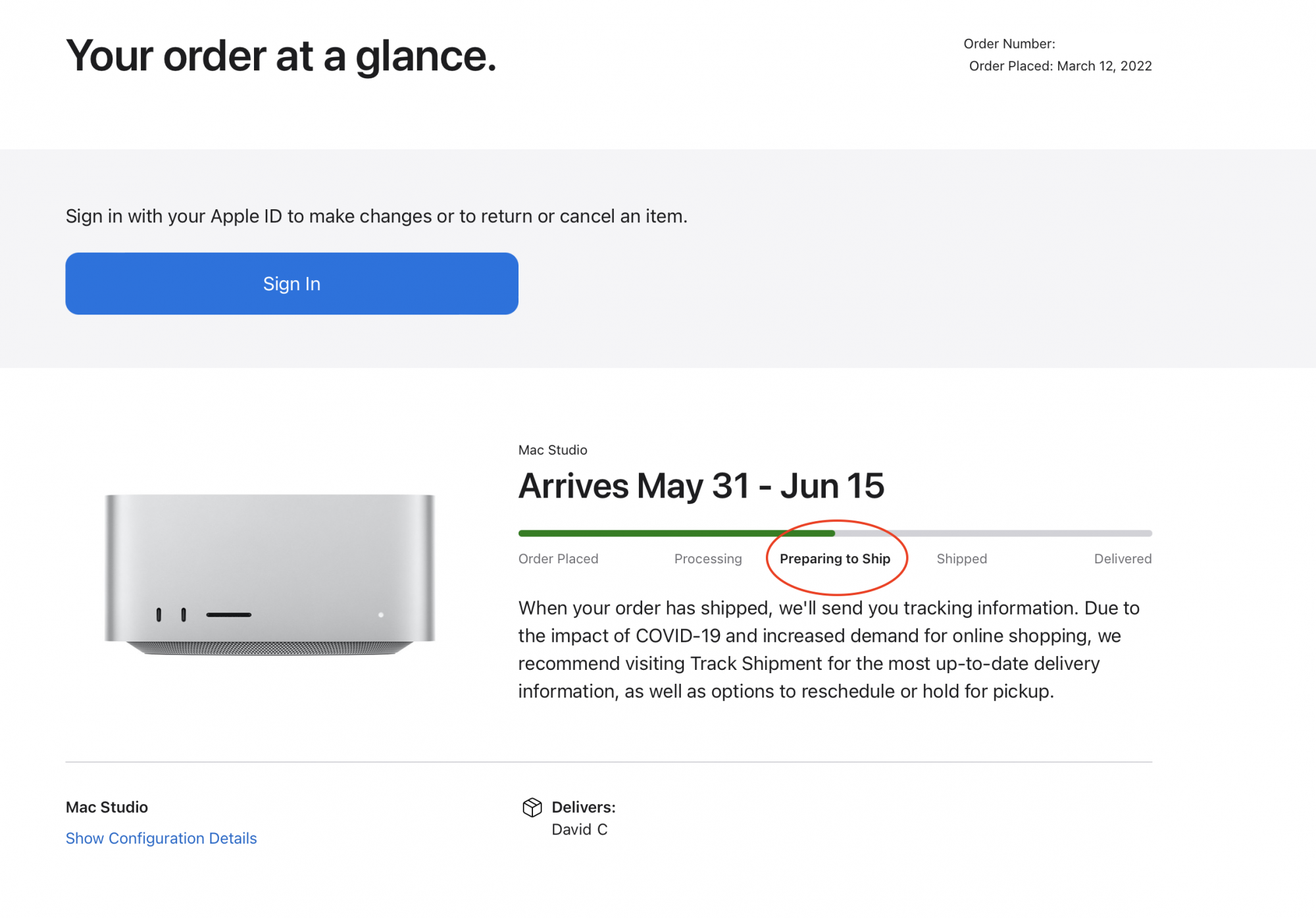Click the delivery box icon beside Delivers
Viewport: 1316px width, 918px height.
(532, 807)
